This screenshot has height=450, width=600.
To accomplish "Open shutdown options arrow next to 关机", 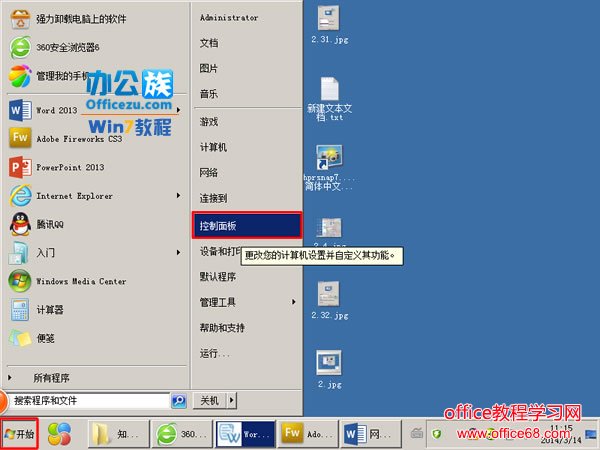I will click(x=232, y=401).
